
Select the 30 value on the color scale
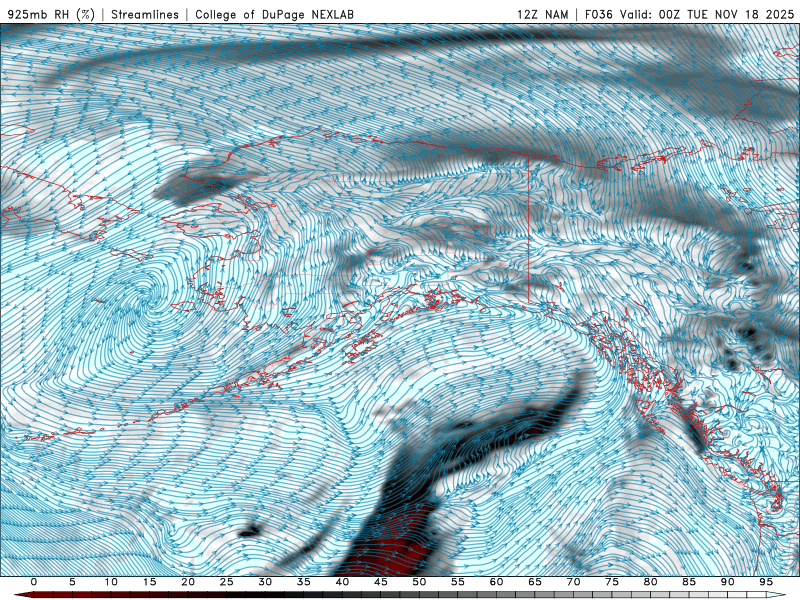click(x=265, y=582)
